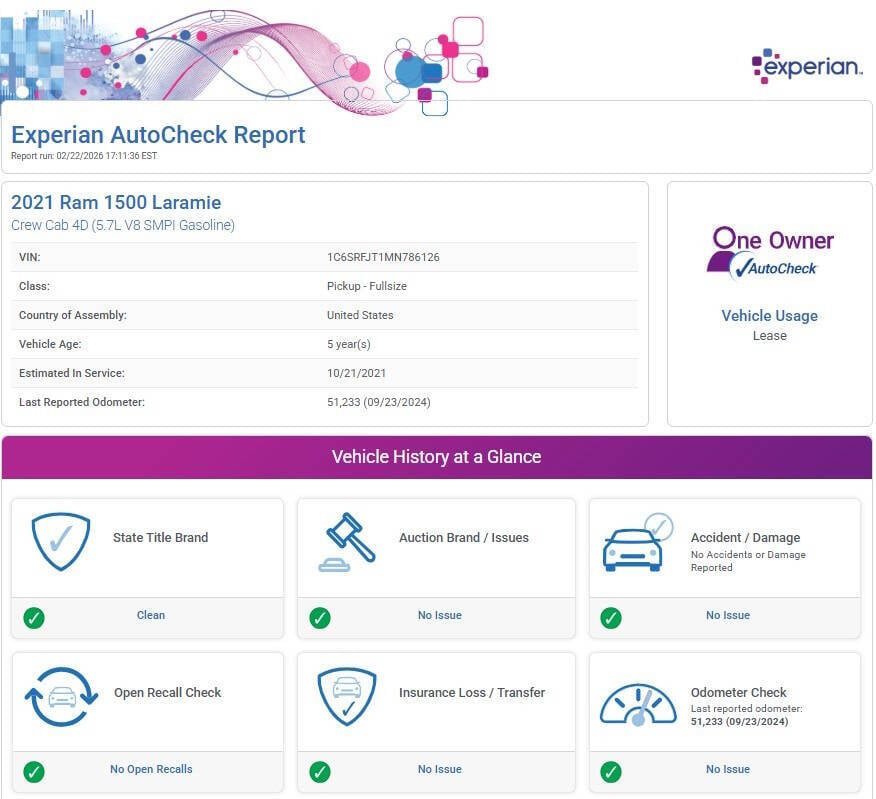876x799 pixels.
Task: Click the Vehicle Usage heading
Action: tap(770, 316)
